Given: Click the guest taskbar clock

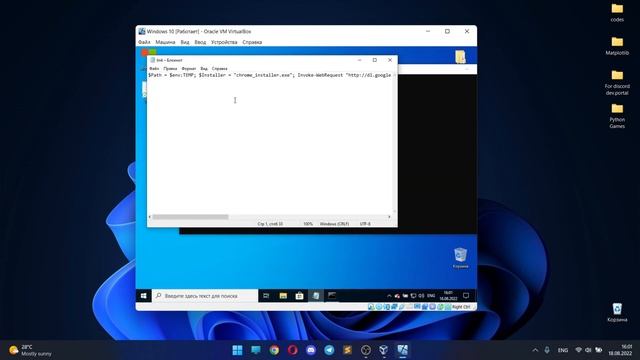Looking at the screenshot, I should 448,296.
